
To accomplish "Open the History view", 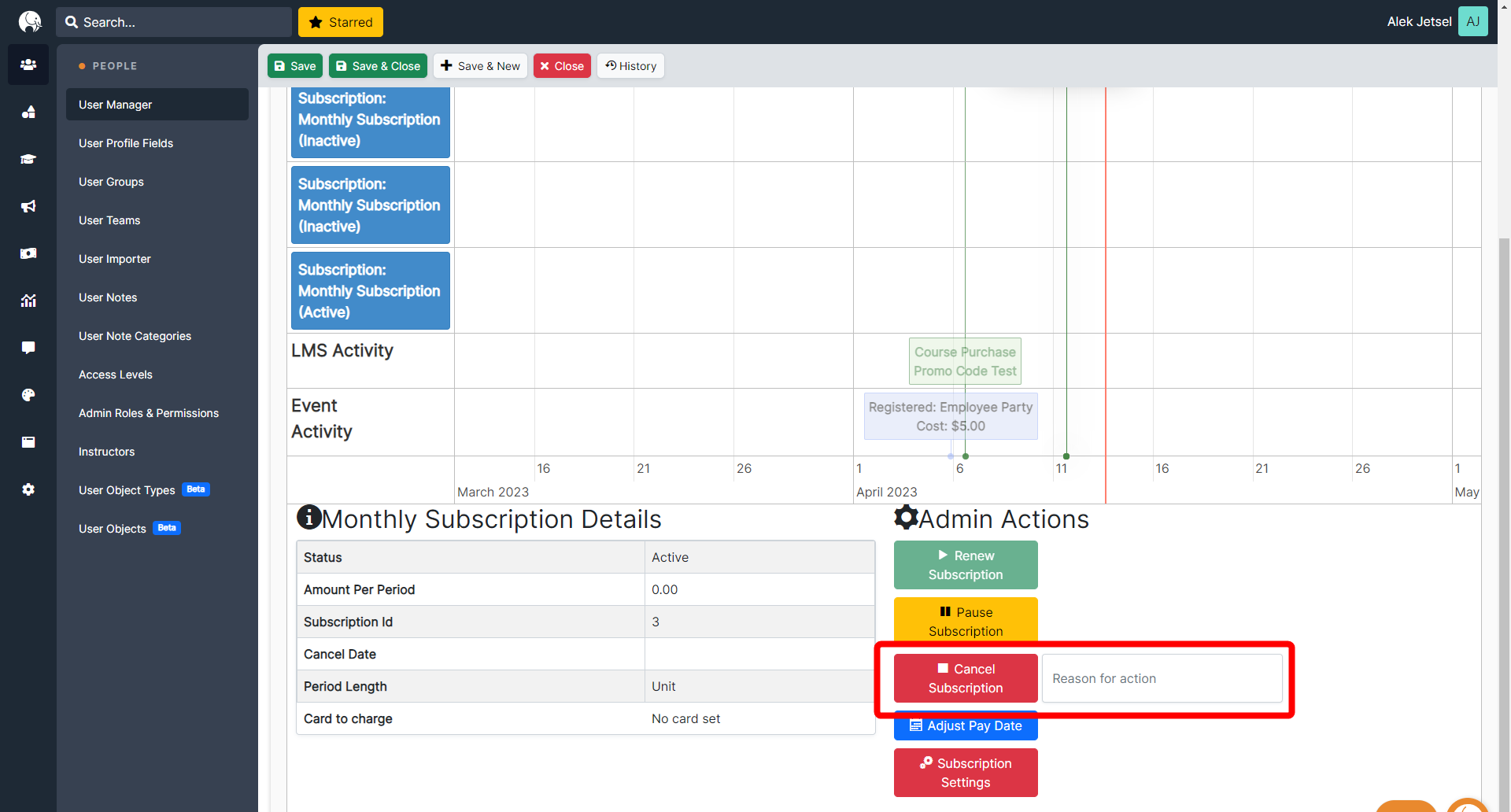I will [630, 66].
